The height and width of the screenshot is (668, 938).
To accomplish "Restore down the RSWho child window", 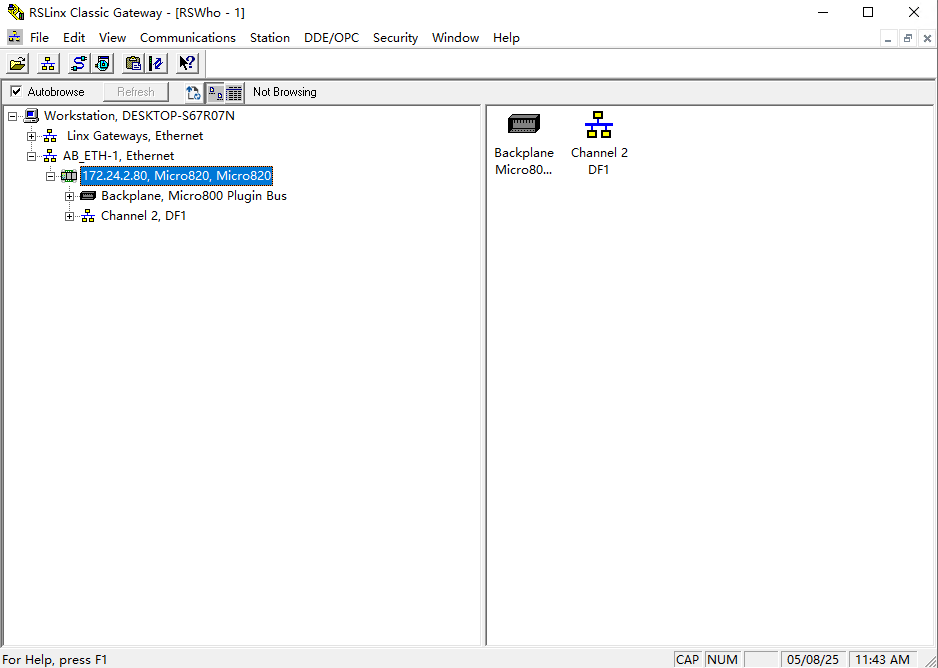I will [907, 39].
